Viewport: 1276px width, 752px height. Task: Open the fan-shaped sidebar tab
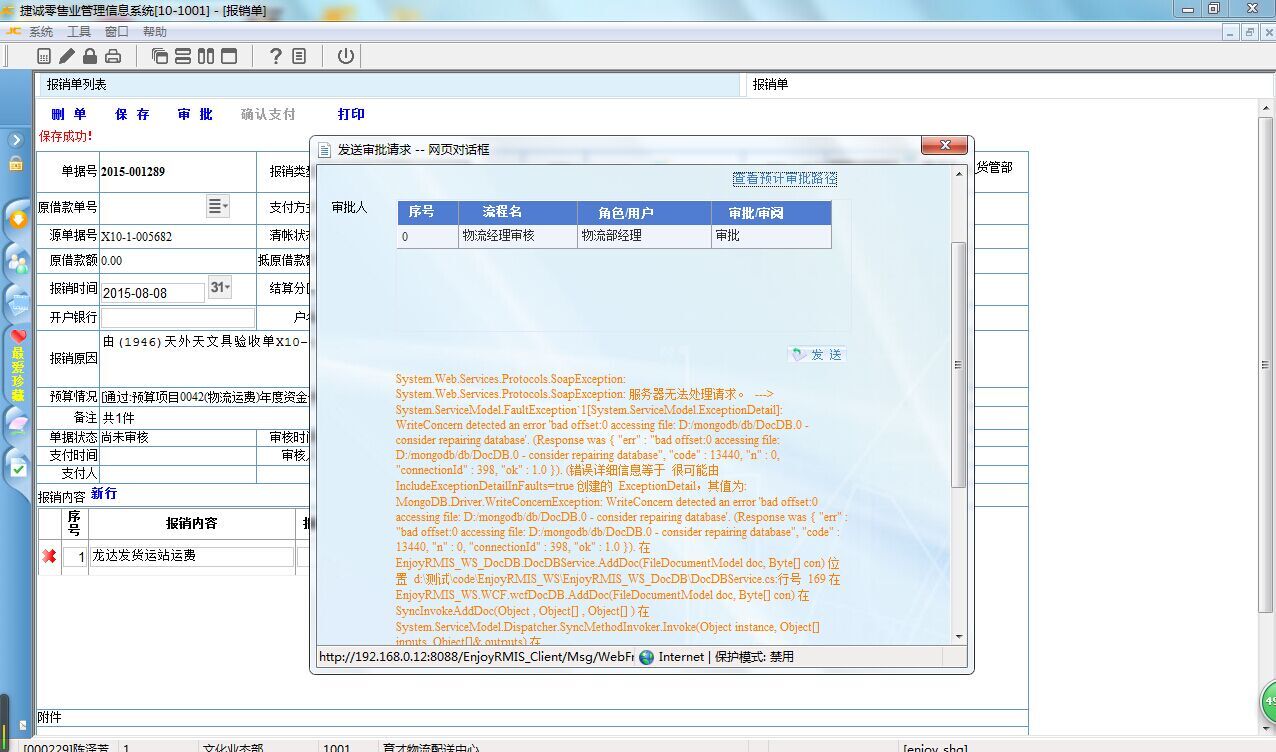point(17,424)
